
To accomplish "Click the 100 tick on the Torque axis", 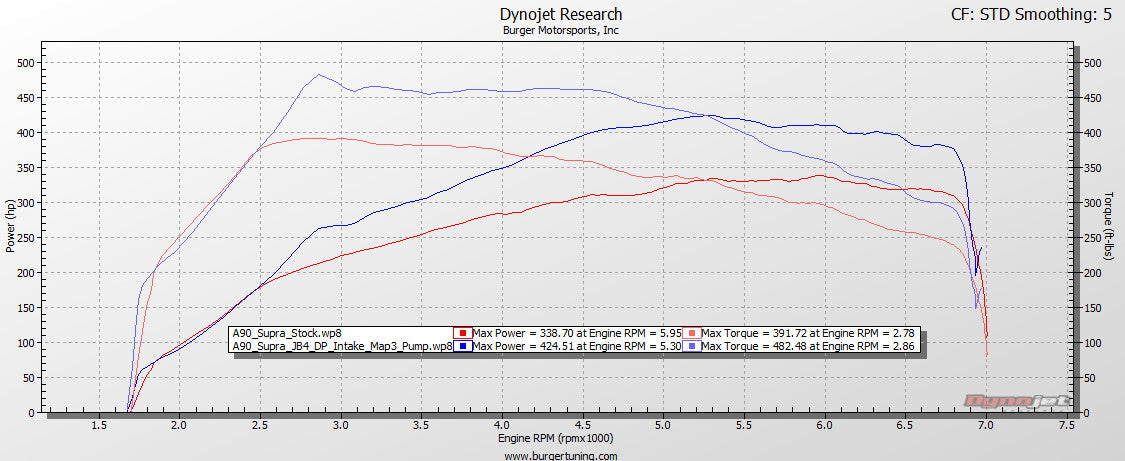I will click(1091, 343).
